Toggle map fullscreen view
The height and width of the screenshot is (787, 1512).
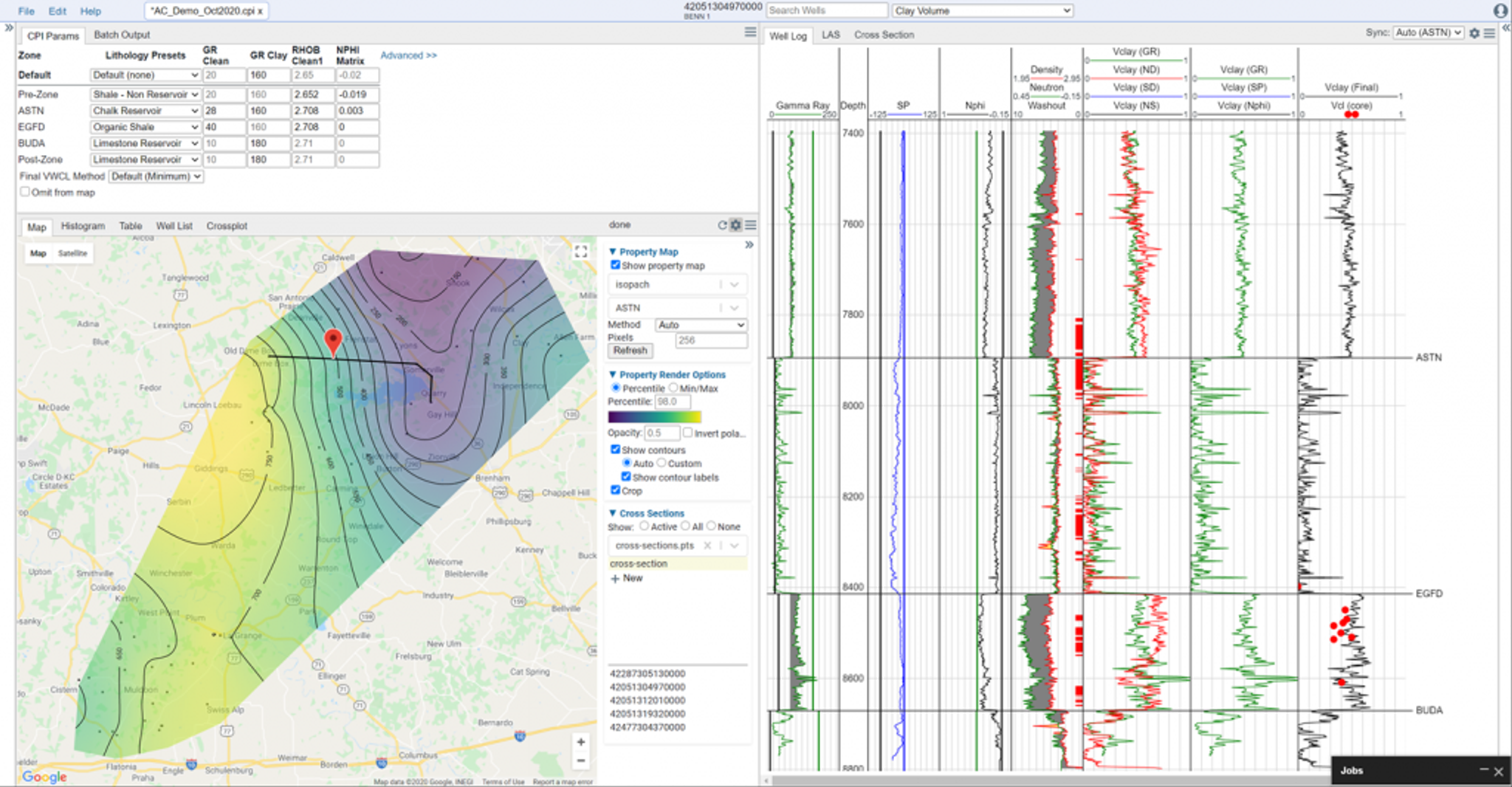click(581, 252)
